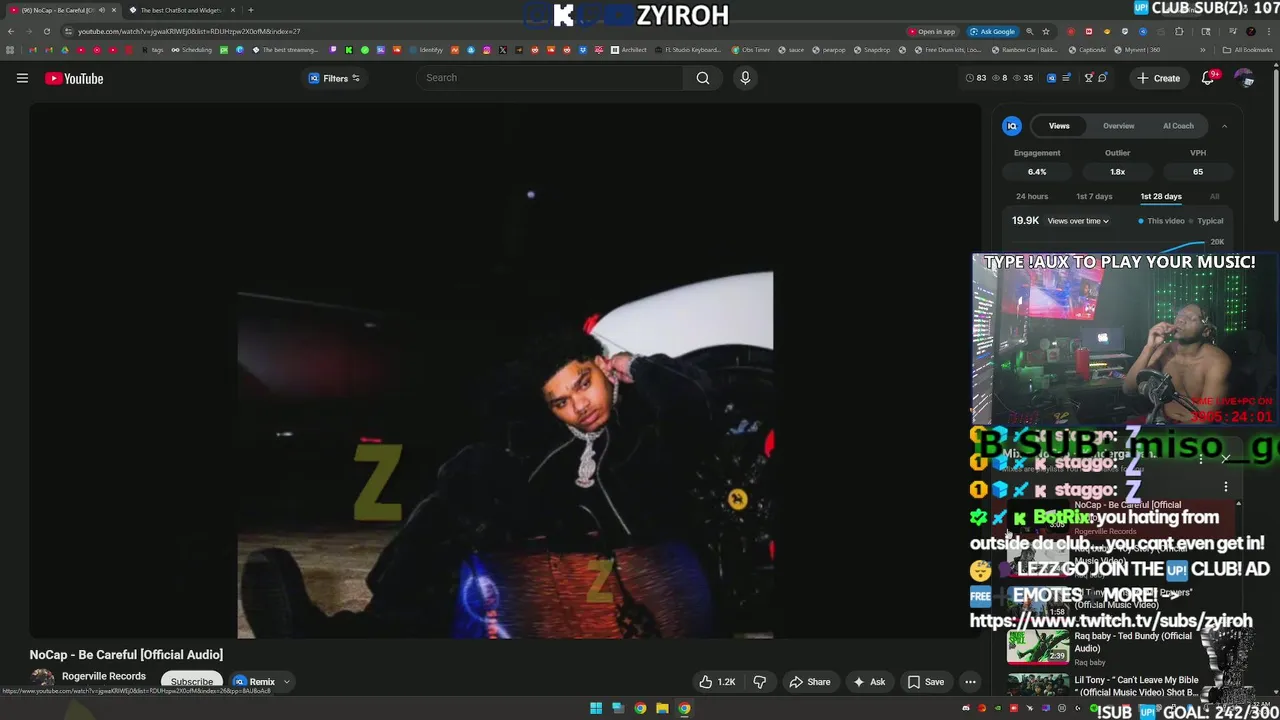This screenshot has width=1280, height=720.
Task: Toggle the Typical legend series
Action: coord(1207,221)
